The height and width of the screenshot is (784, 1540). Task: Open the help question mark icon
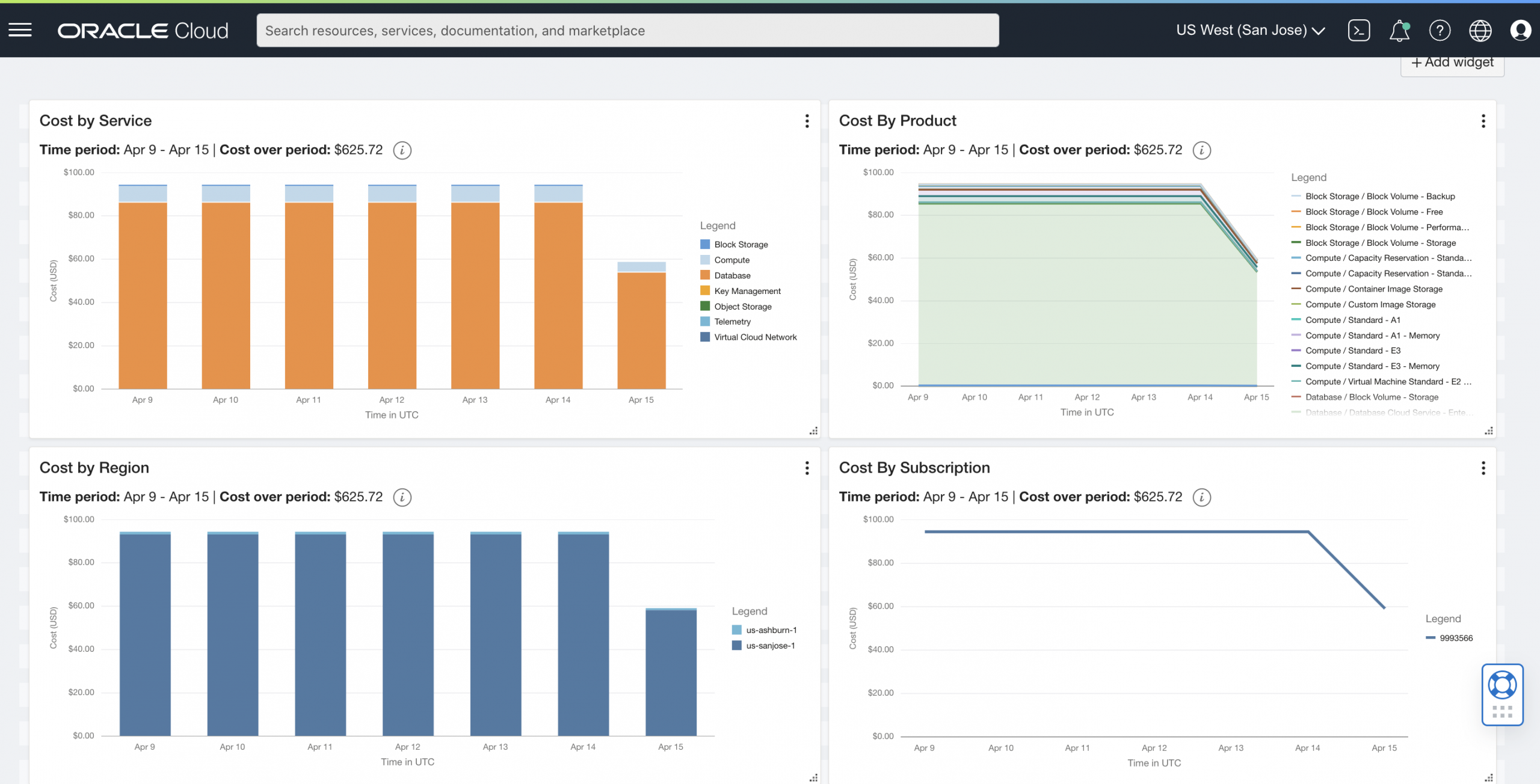pyautogui.click(x=1440, y=30)
